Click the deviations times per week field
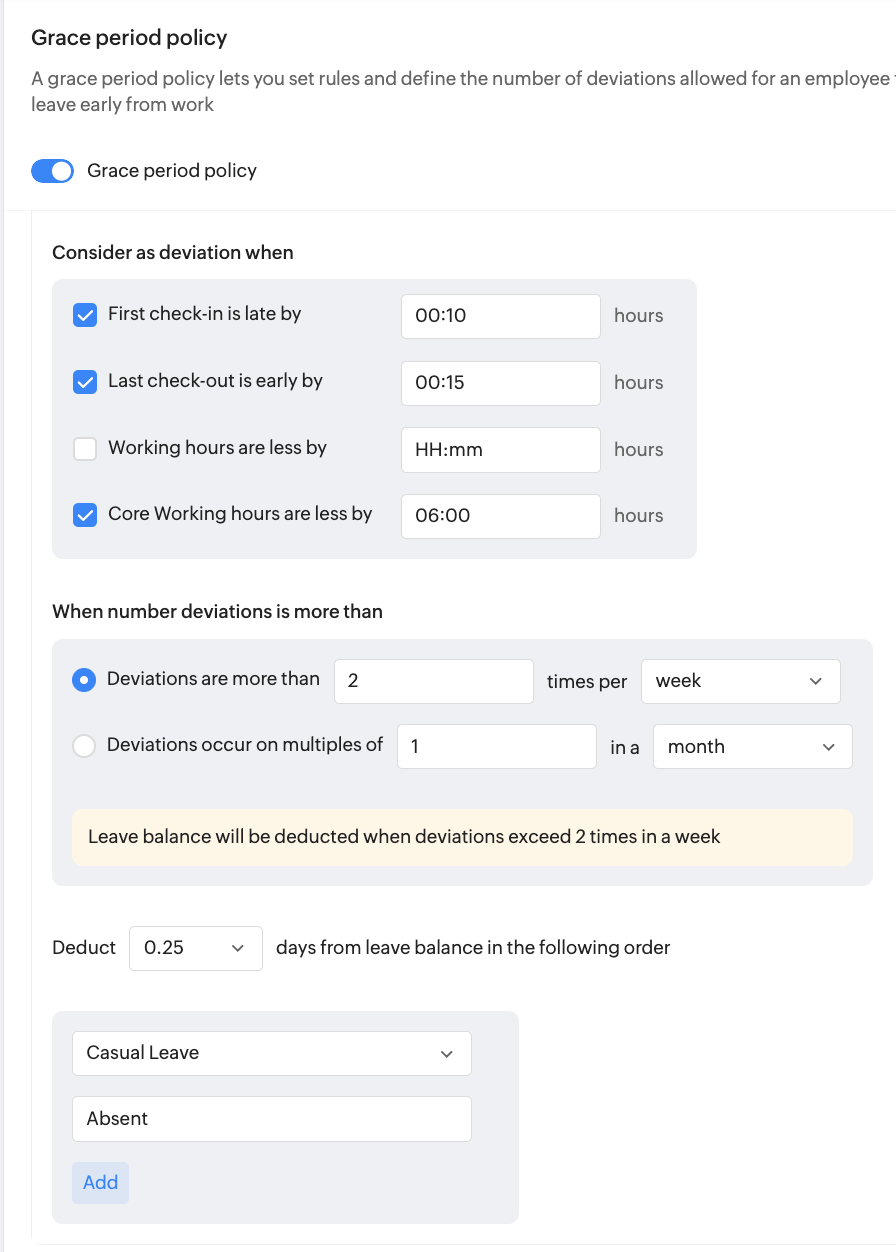 [433, 681]
